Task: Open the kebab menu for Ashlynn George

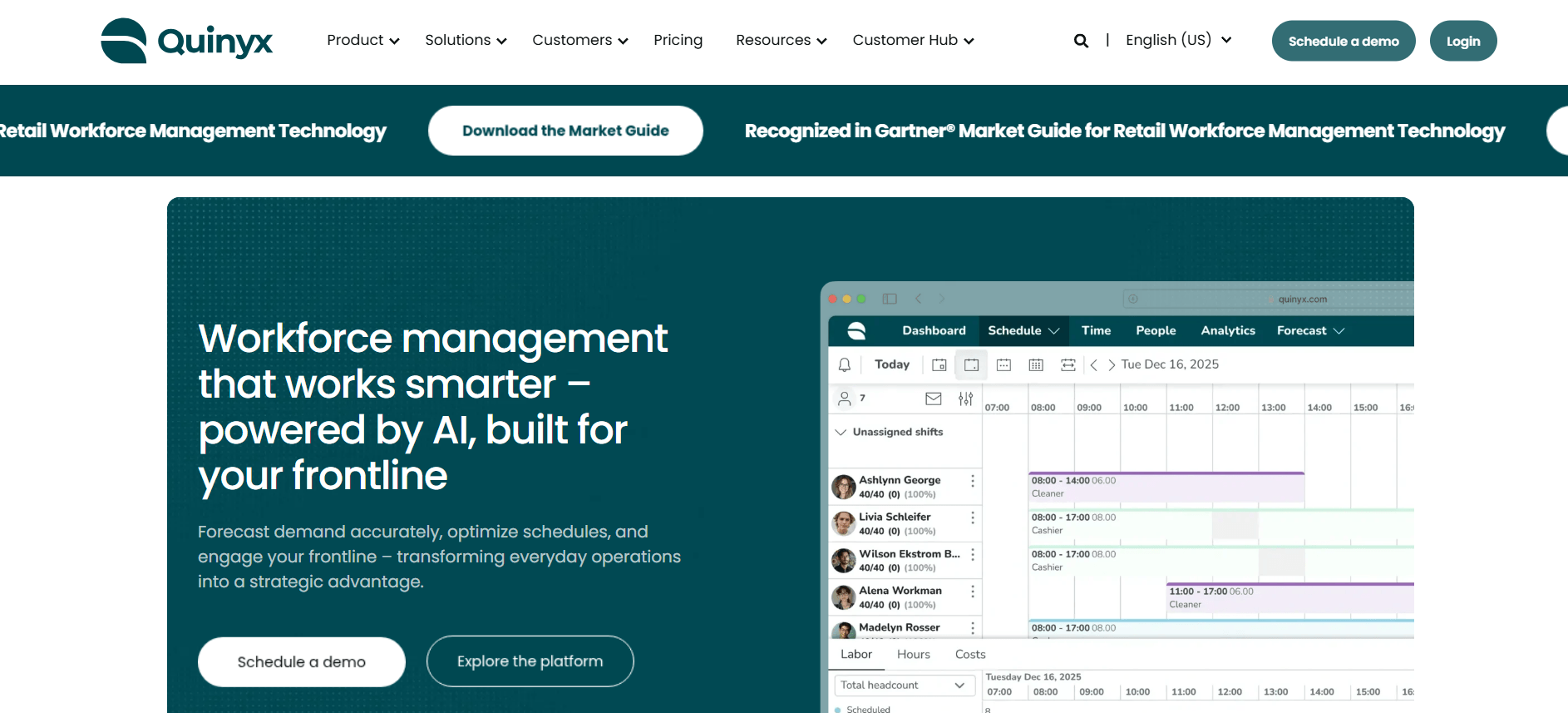Action: pos(973,481)
